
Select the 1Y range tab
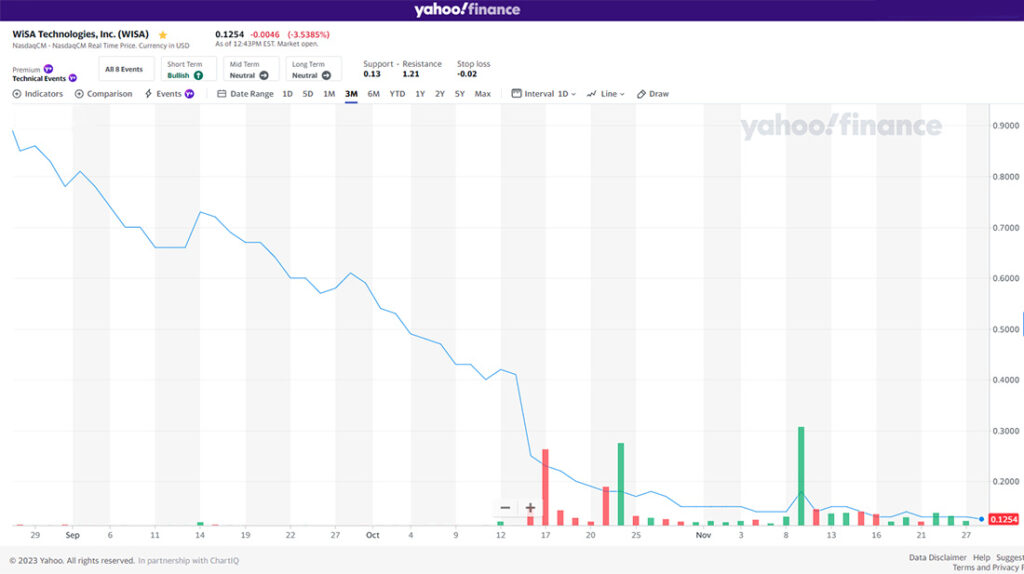pos(420,94)
